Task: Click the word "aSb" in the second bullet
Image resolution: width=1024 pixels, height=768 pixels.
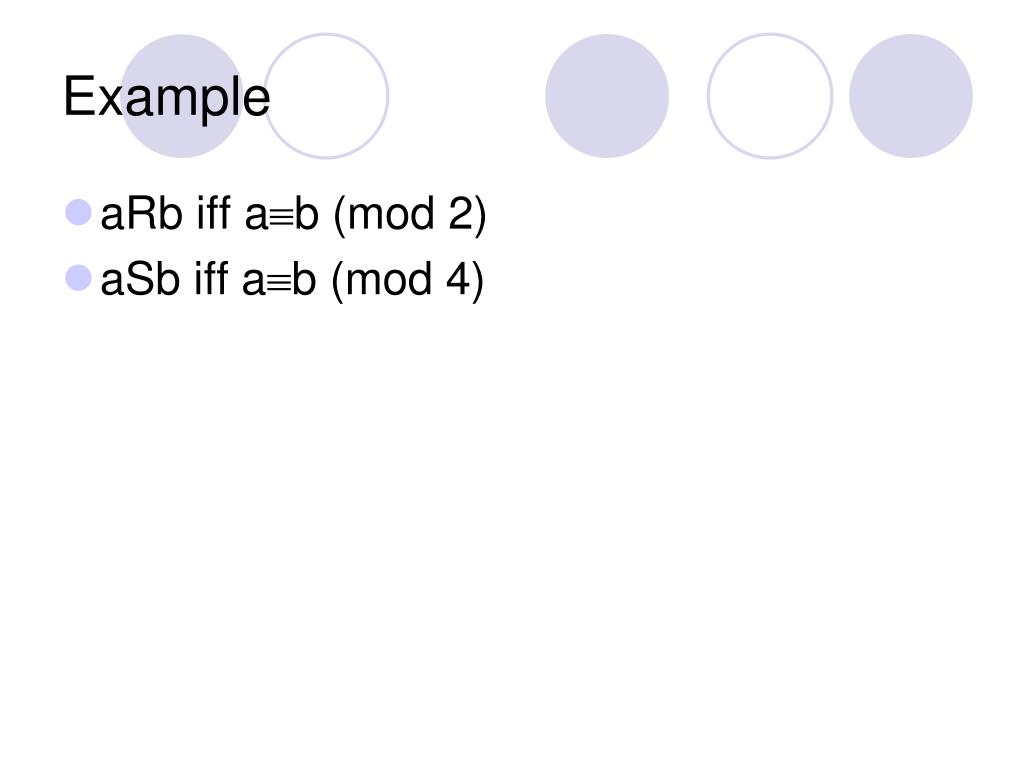Action: pyautogui.click(x=140, y=279)
